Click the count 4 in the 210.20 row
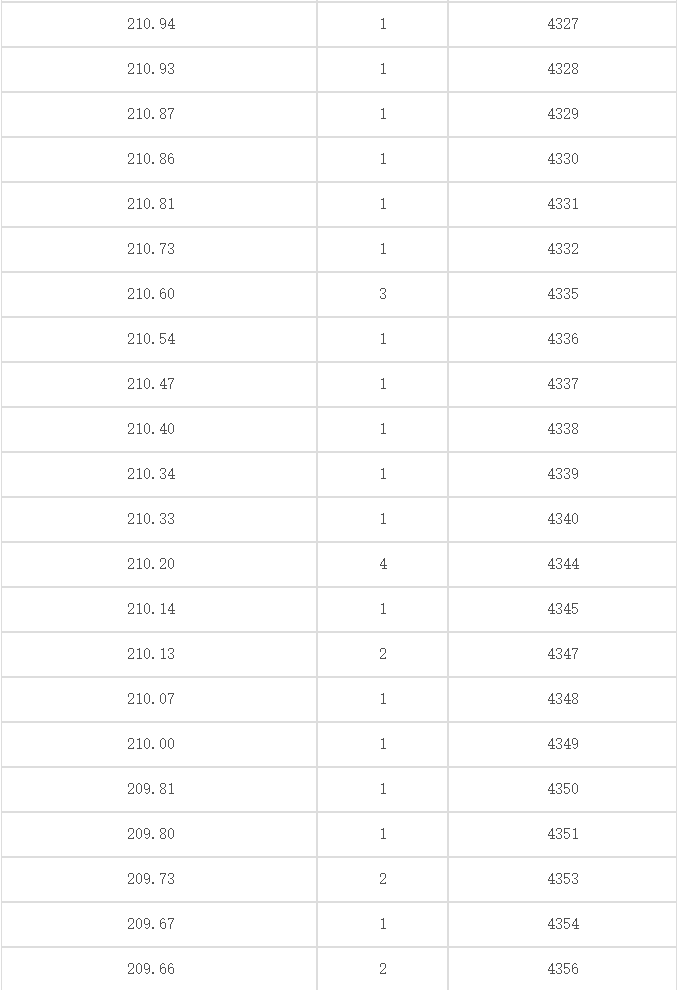 pyautogui.click(x=383, y=564)
